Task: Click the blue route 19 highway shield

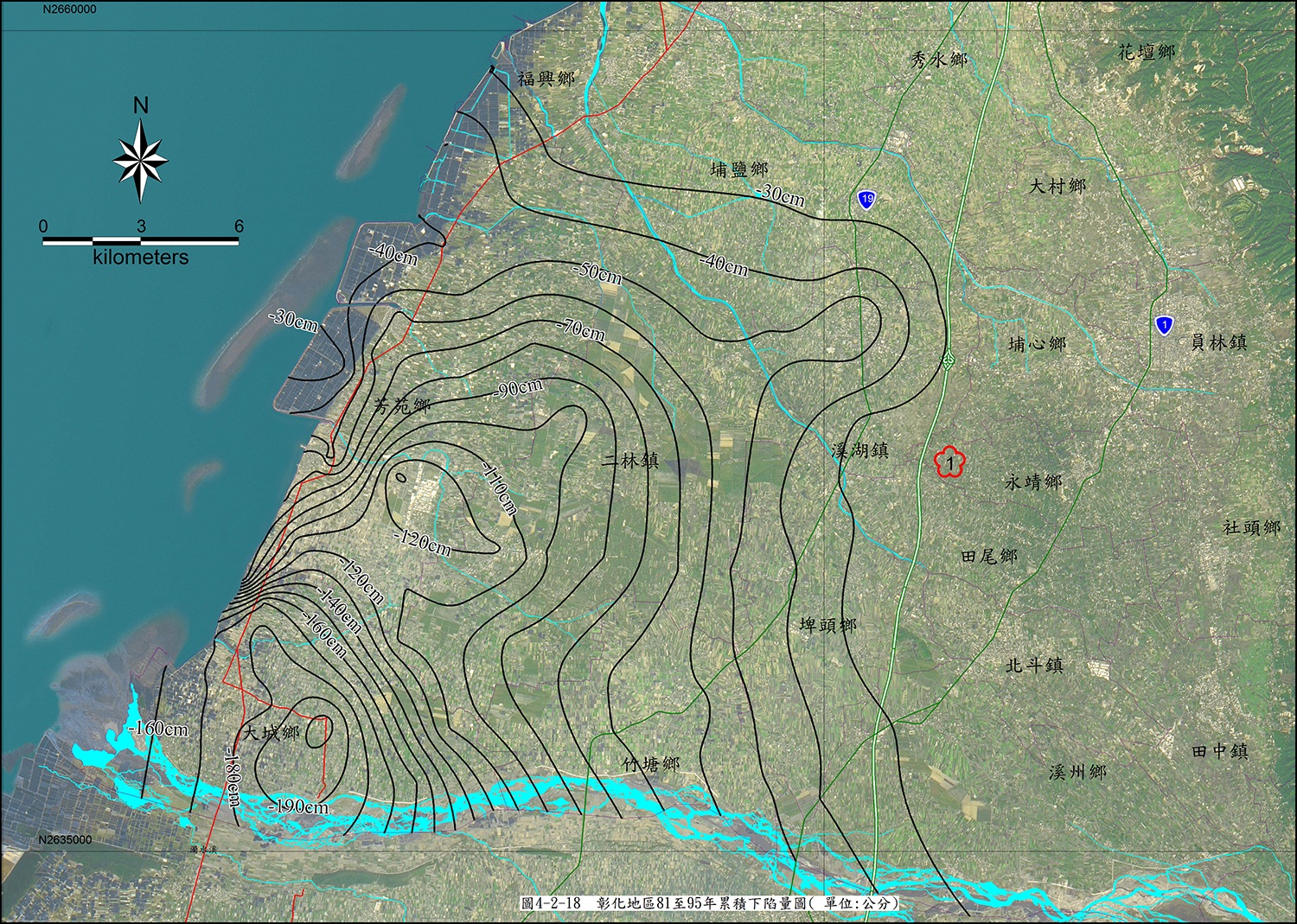Action: tap(866, 200)
